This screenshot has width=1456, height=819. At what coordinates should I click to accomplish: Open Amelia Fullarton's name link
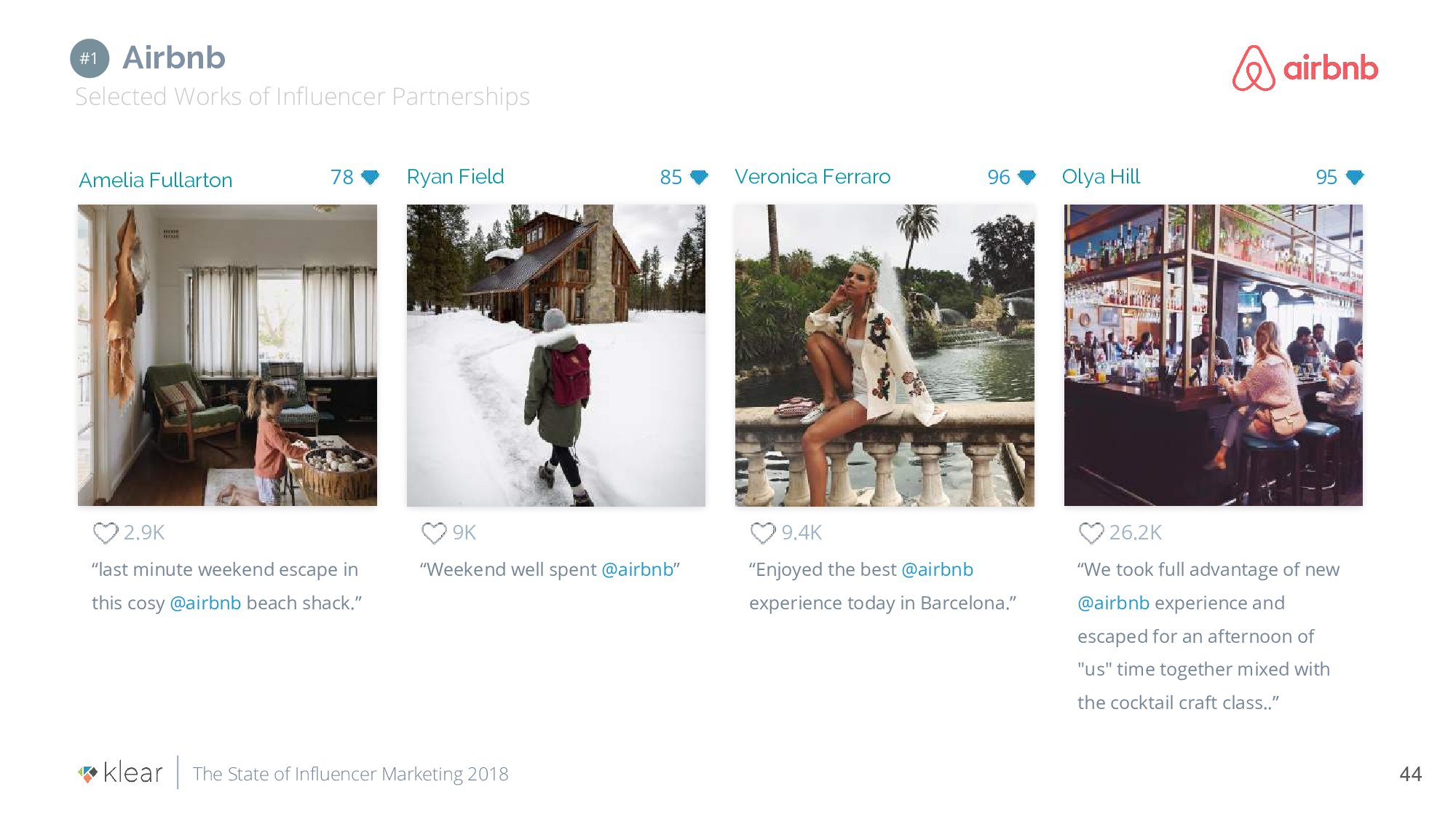point(156,180)
